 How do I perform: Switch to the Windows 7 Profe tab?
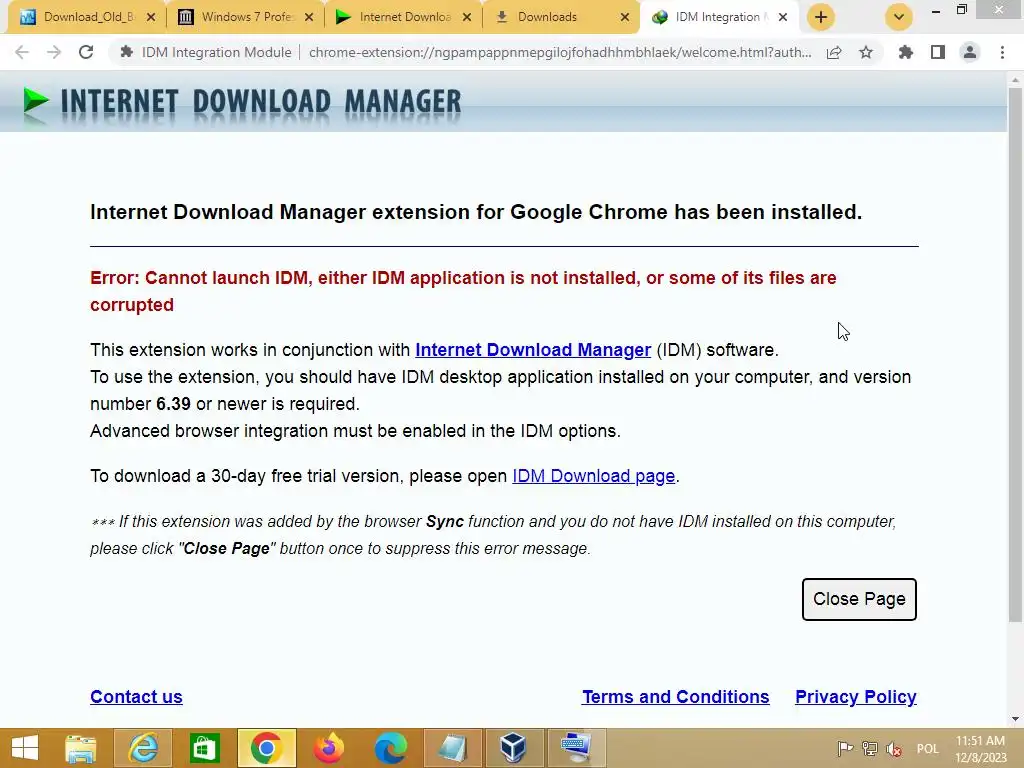(246, 17)
